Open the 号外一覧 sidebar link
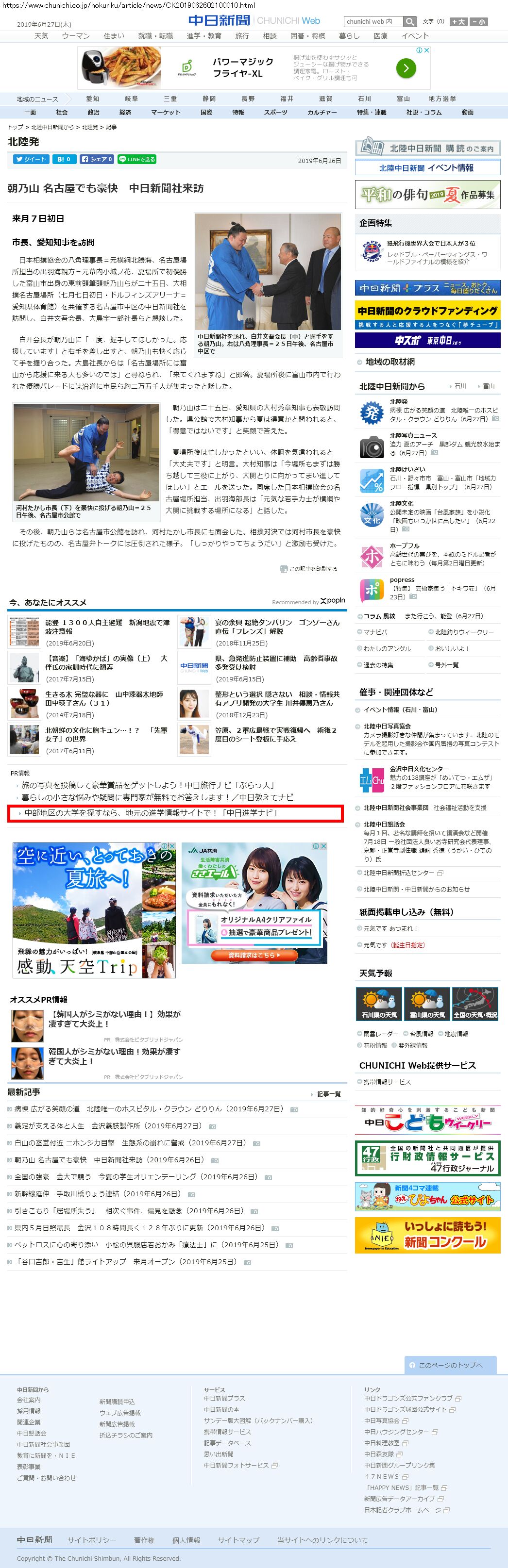508x1568 pixels. (446, 665)
